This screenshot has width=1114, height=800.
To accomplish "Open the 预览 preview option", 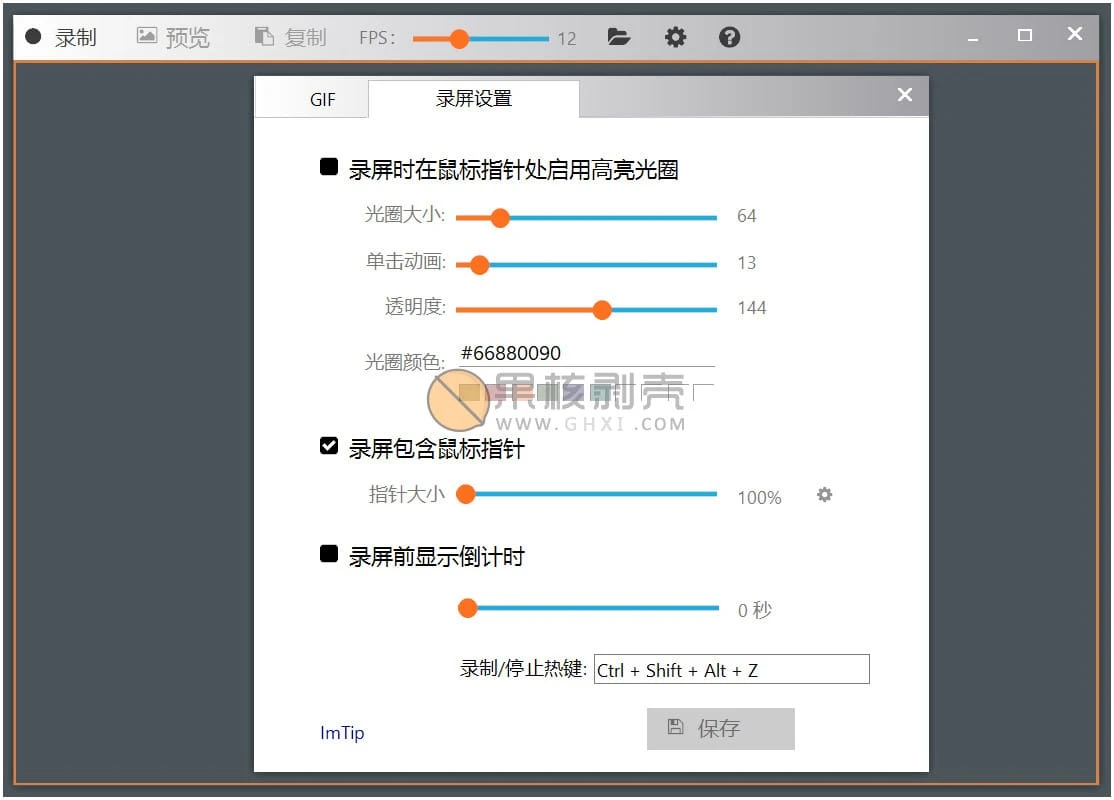I will (x=173, y=38).
